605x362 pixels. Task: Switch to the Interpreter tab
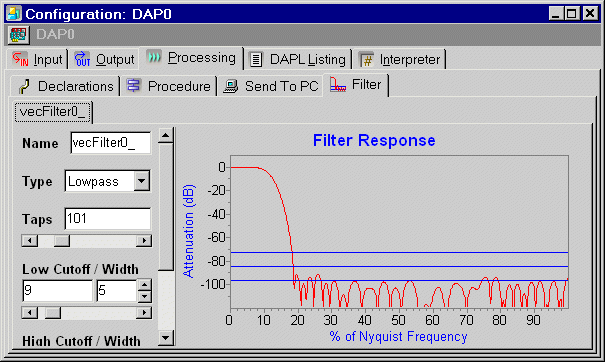(x=400, y=59)
